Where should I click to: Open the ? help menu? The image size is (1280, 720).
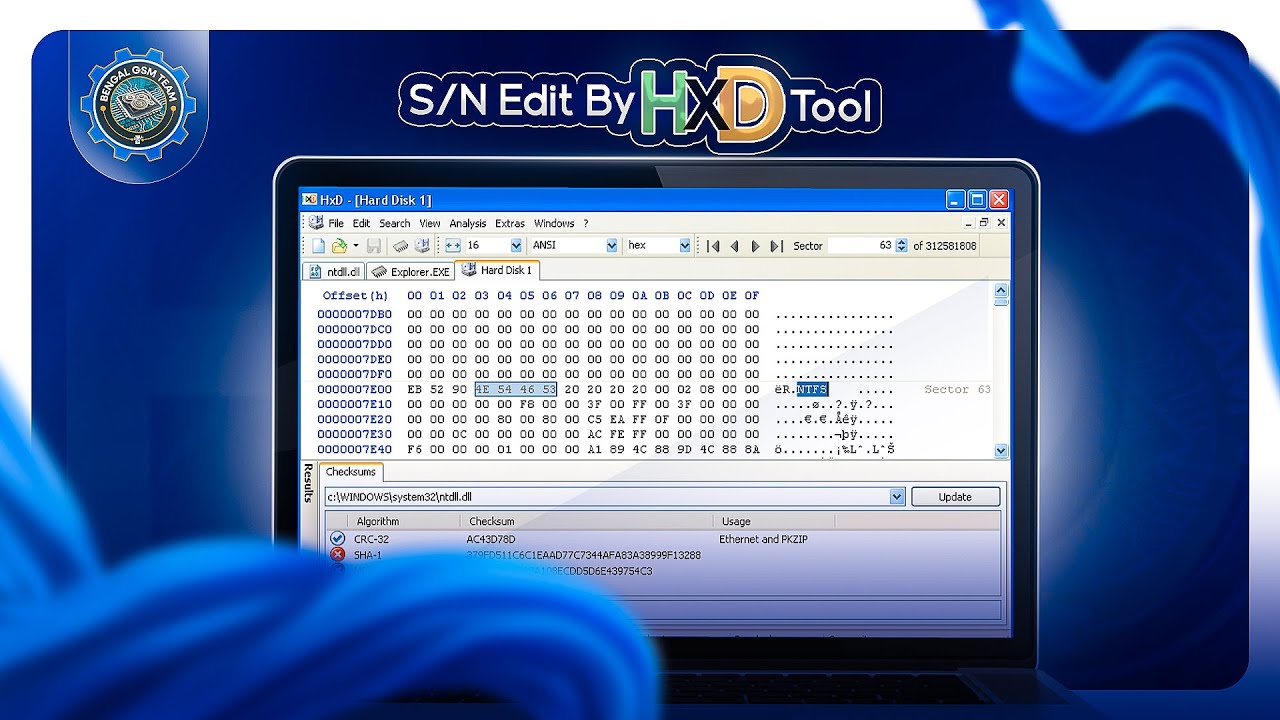tap(586, 223)
